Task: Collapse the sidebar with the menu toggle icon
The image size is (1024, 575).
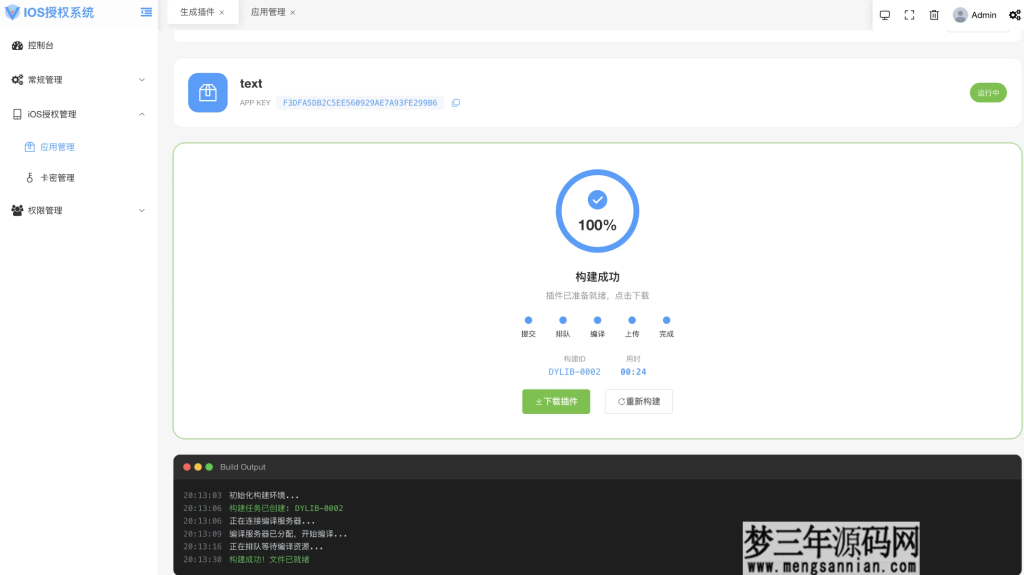Action: tap(146, 12)
